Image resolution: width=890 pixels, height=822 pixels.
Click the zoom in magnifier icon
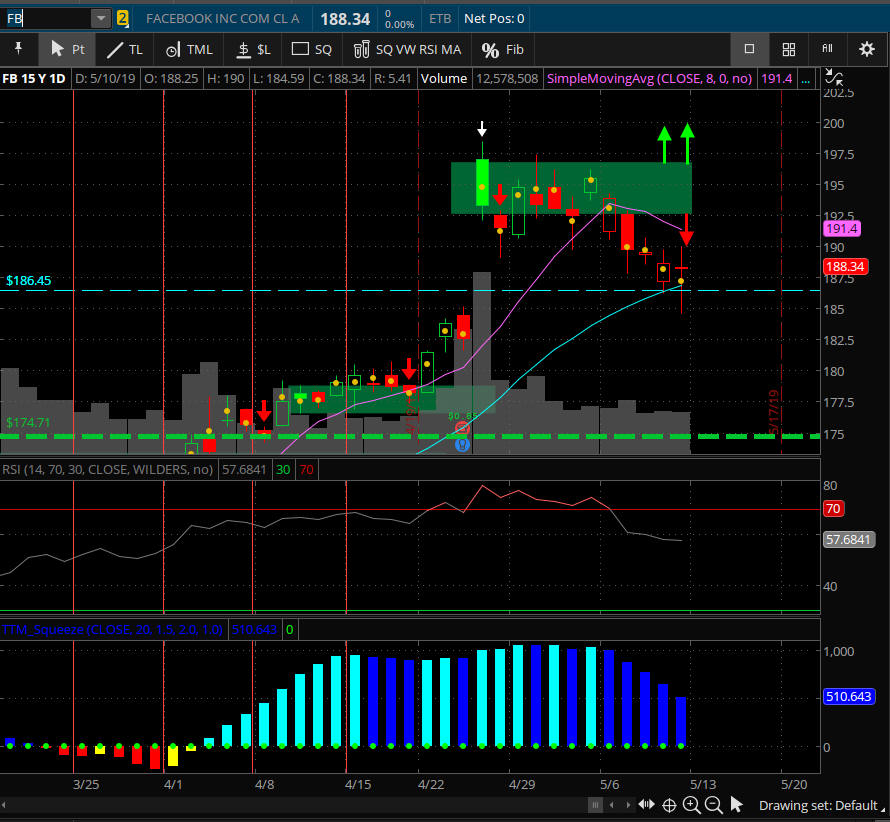(691, 805)
